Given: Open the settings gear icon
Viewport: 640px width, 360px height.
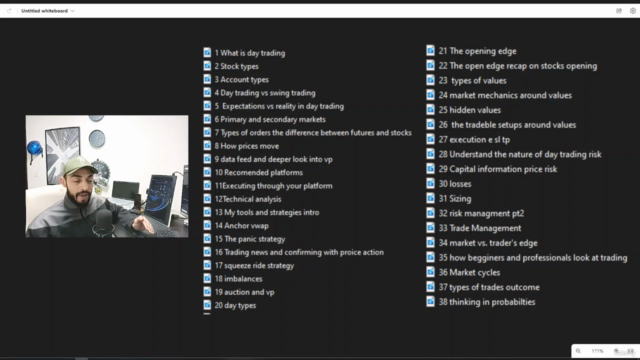Looking at the screenshot, I should 633,11.
